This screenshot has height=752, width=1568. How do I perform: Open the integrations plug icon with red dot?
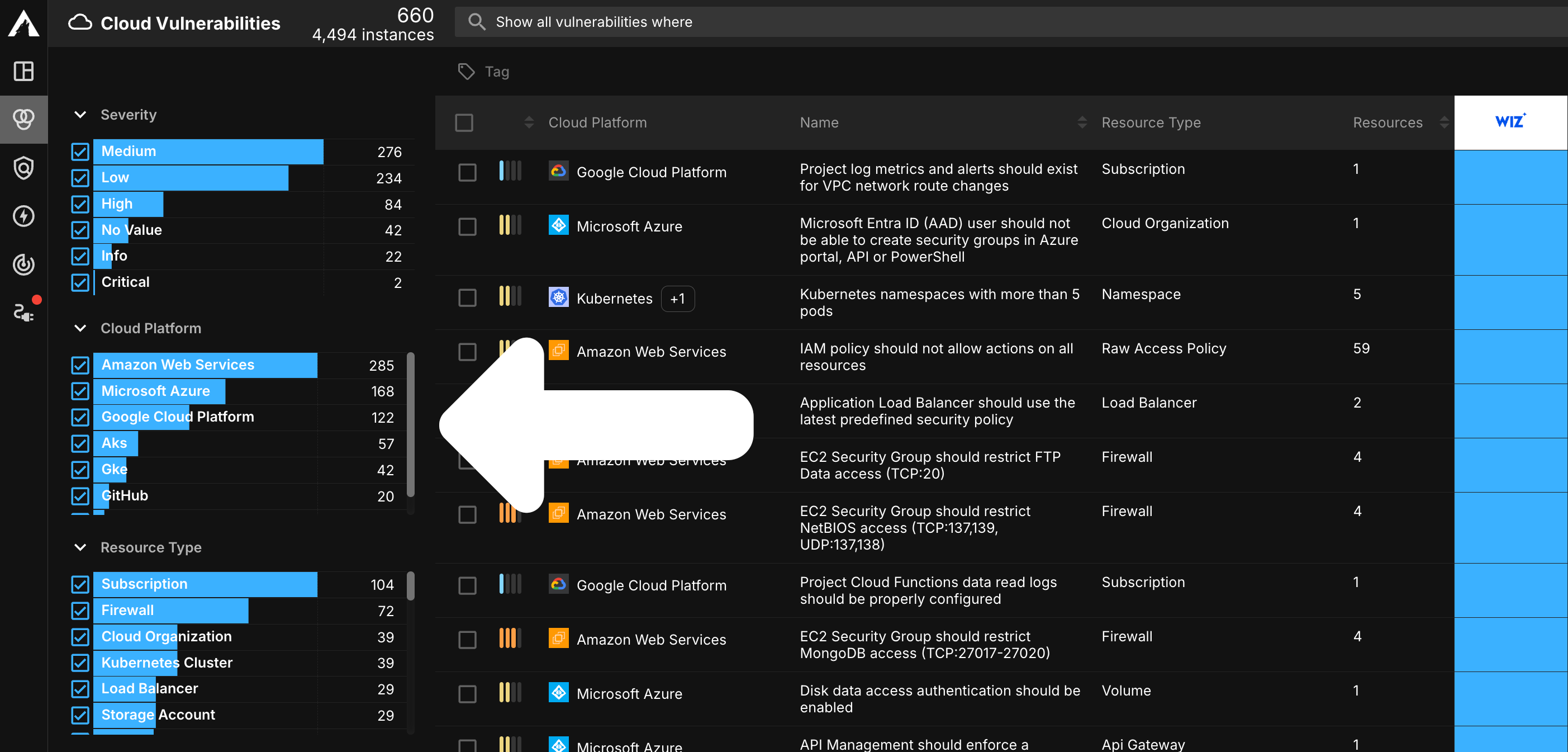pyautogui.click(x=26, y=310)
